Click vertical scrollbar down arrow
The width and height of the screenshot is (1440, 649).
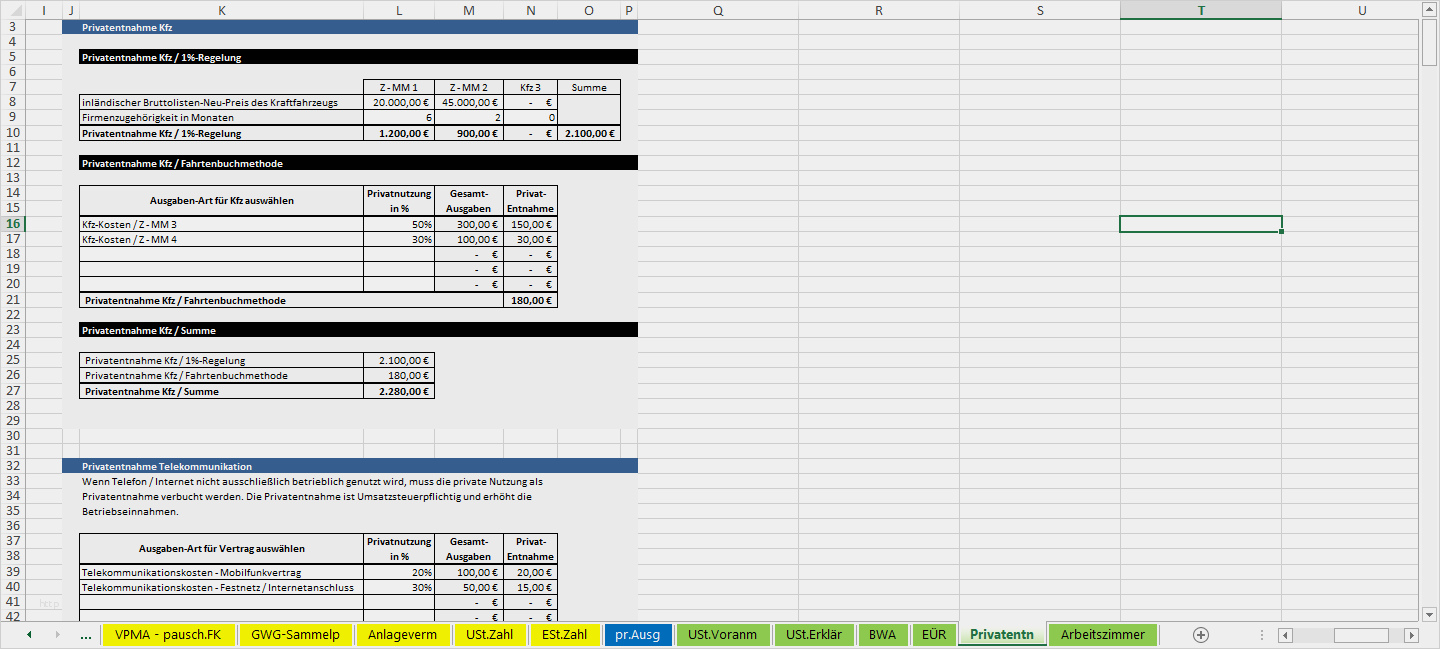tap(1430, 614)
